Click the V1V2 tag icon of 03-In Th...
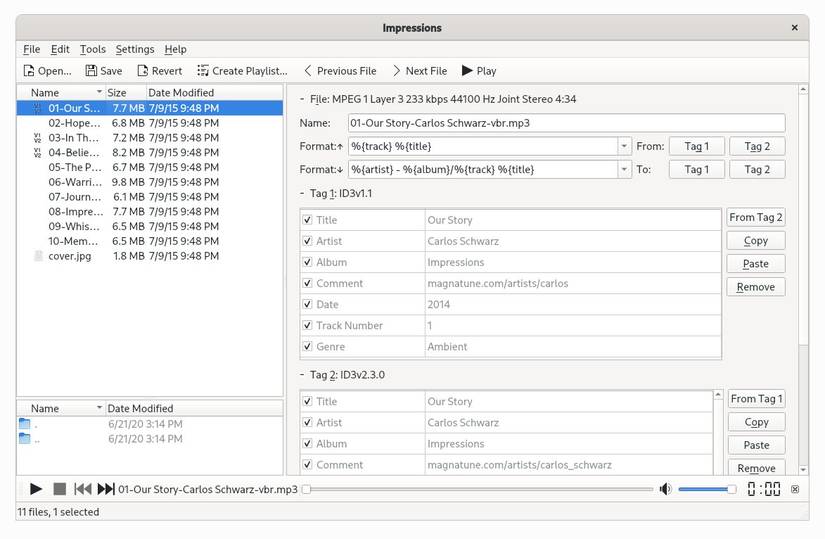 click(37, 138)
